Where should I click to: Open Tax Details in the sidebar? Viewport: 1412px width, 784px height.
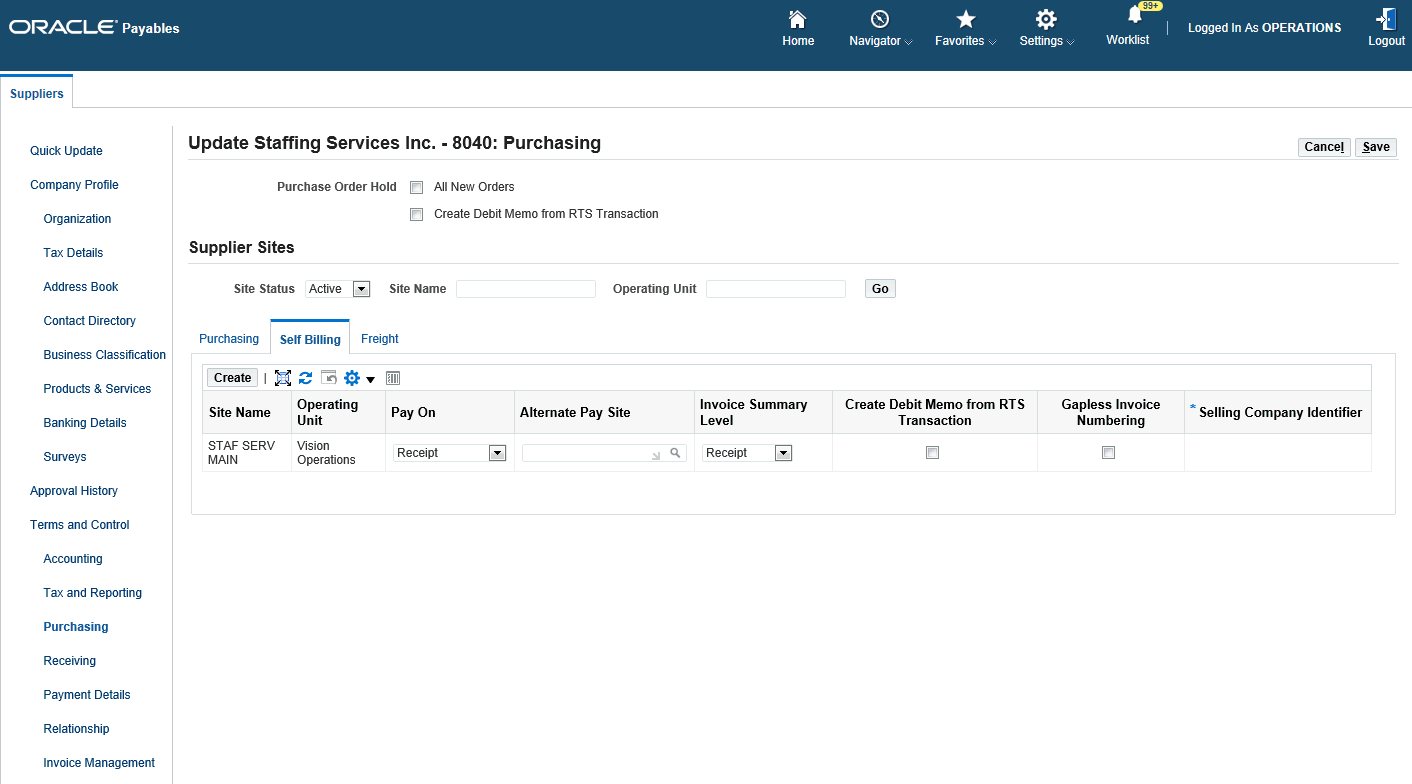tap(73, 253)
